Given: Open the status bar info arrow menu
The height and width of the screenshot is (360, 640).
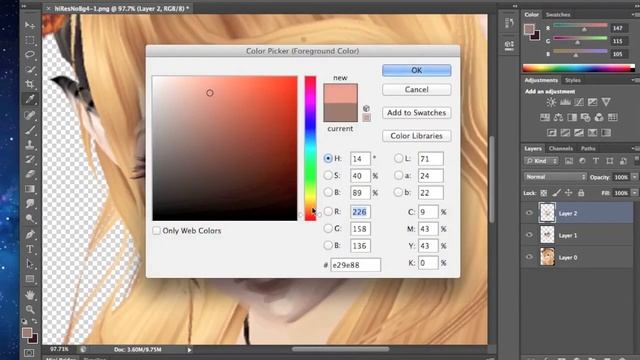Looking at the screenshot, I should tap(189, 350).
